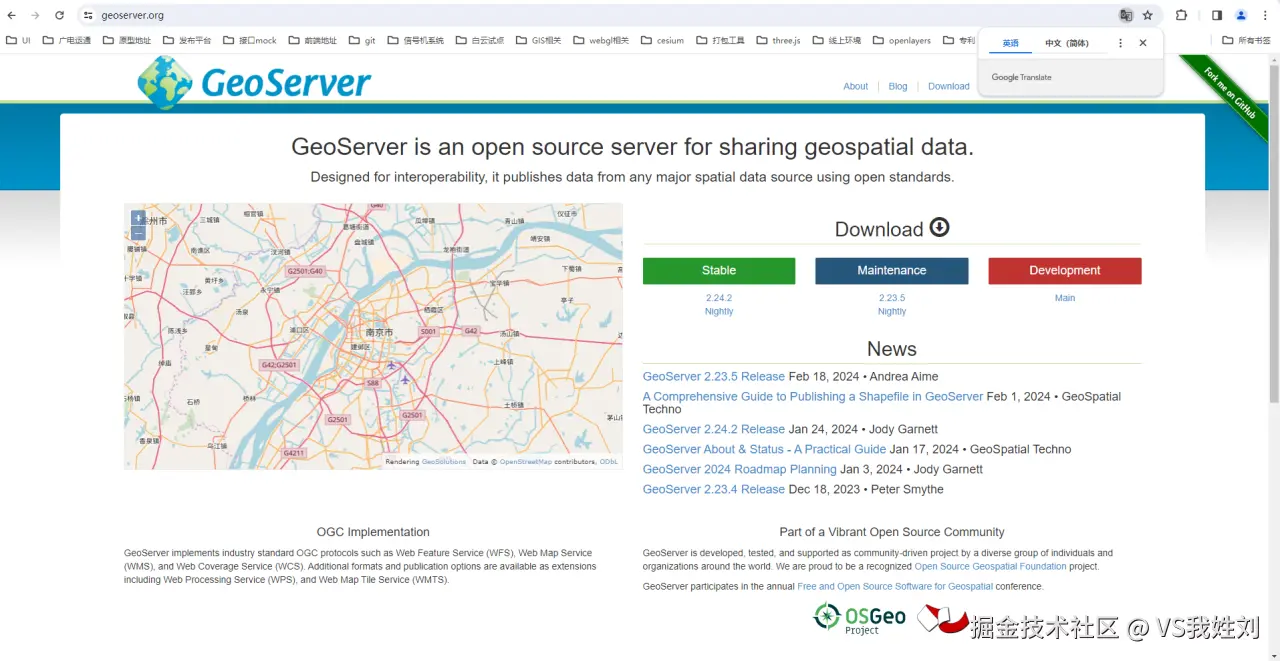Open GeoServer 2024 Roadmap Planning post
Screen dimensions: 1280x661
click(x=740, y=469)
